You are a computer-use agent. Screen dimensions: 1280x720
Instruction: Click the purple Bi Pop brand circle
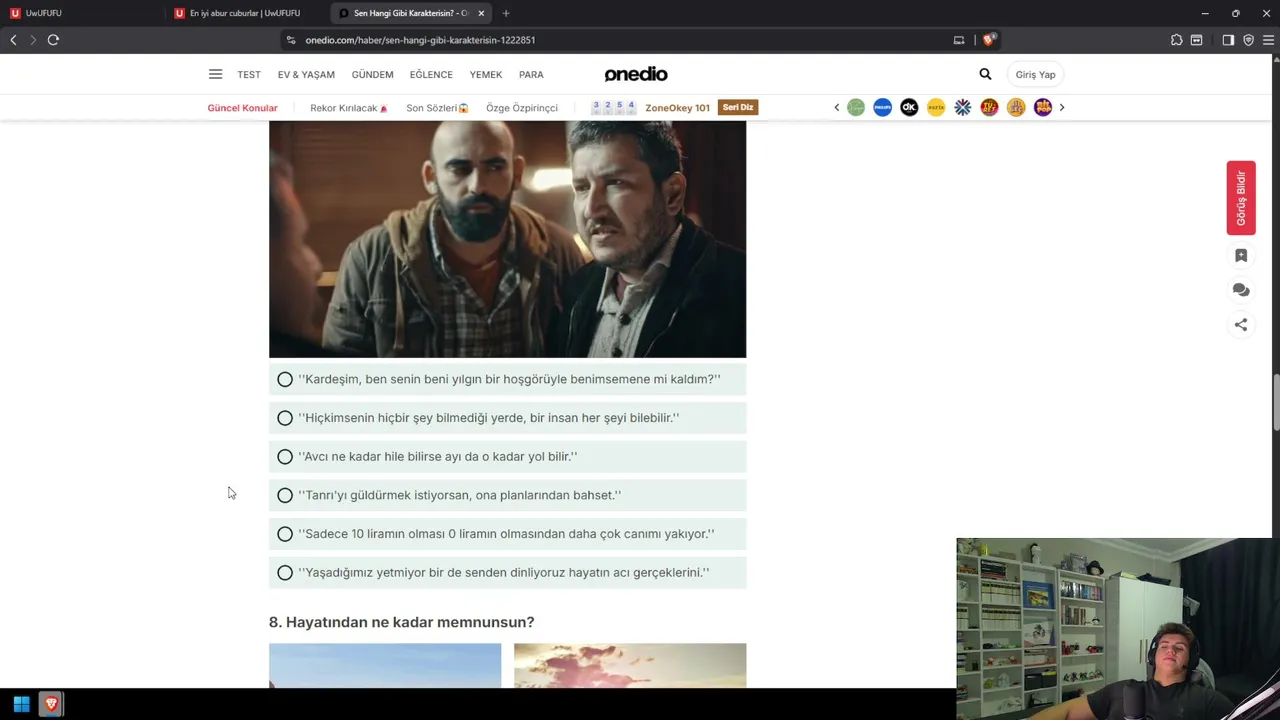coord(1043,107)
